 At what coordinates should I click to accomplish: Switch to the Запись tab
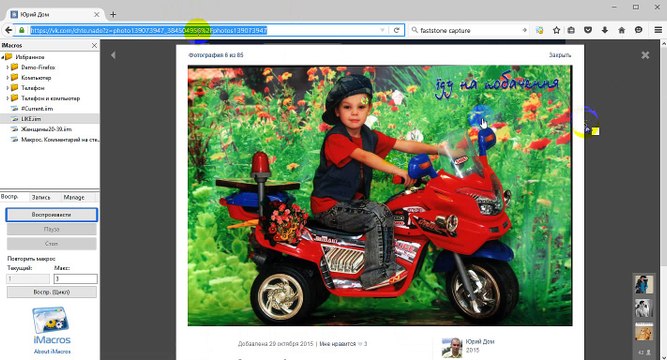pyautogui.click(x=41, y=197)
